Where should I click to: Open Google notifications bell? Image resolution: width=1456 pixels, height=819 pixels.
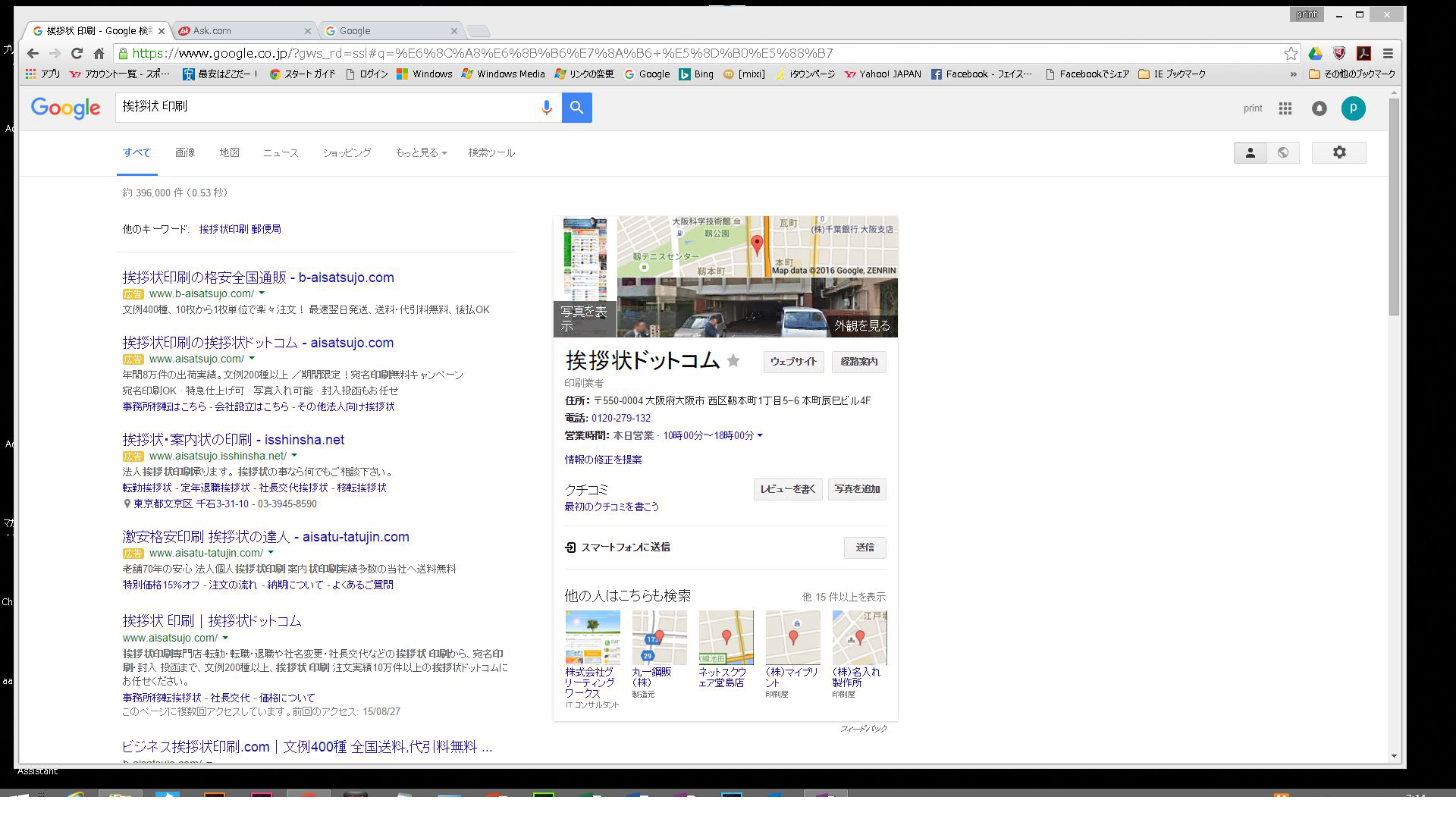pos(1319,108)
